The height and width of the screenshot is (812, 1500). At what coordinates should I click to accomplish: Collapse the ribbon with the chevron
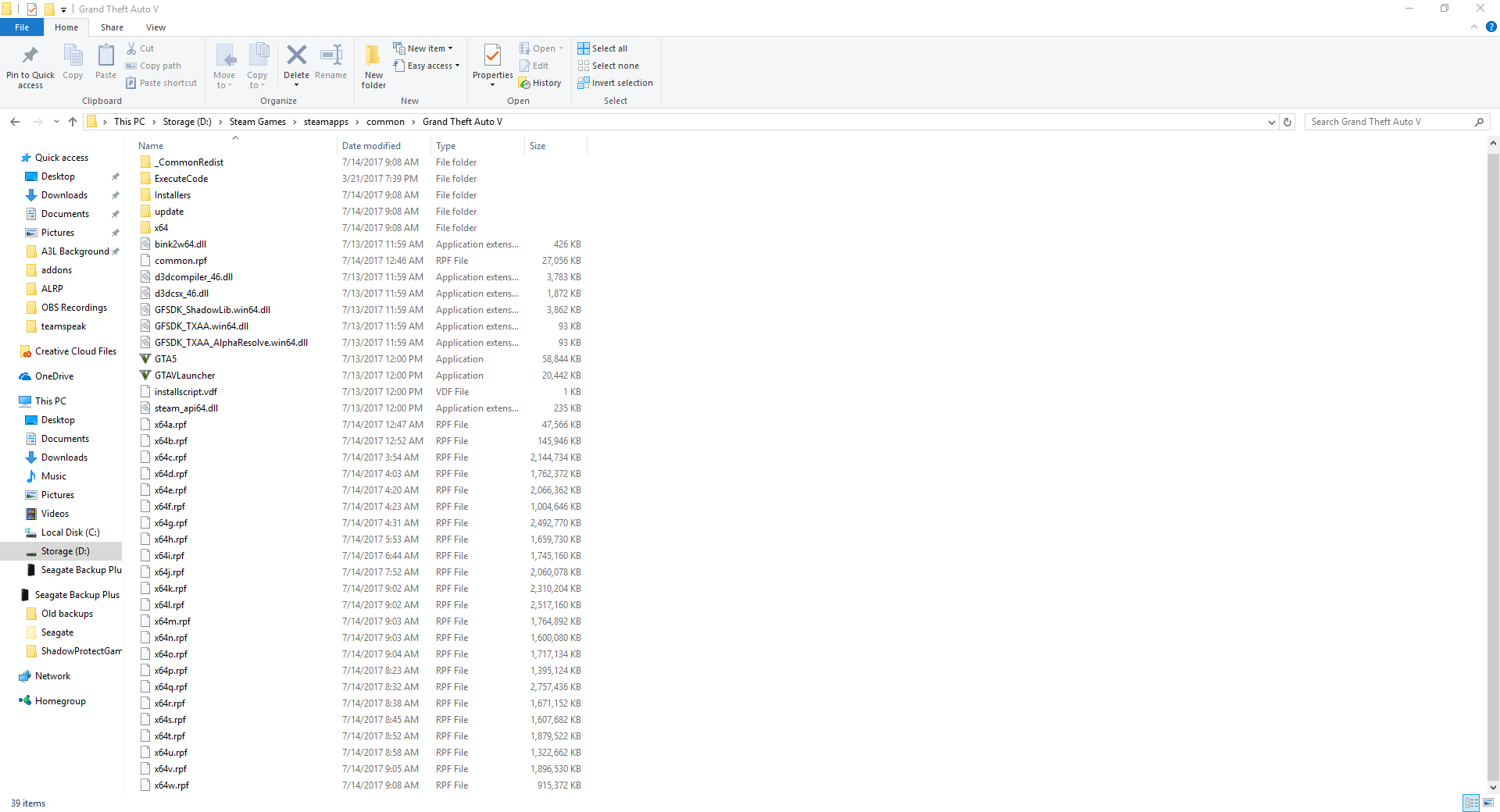tap(1474, 27)
